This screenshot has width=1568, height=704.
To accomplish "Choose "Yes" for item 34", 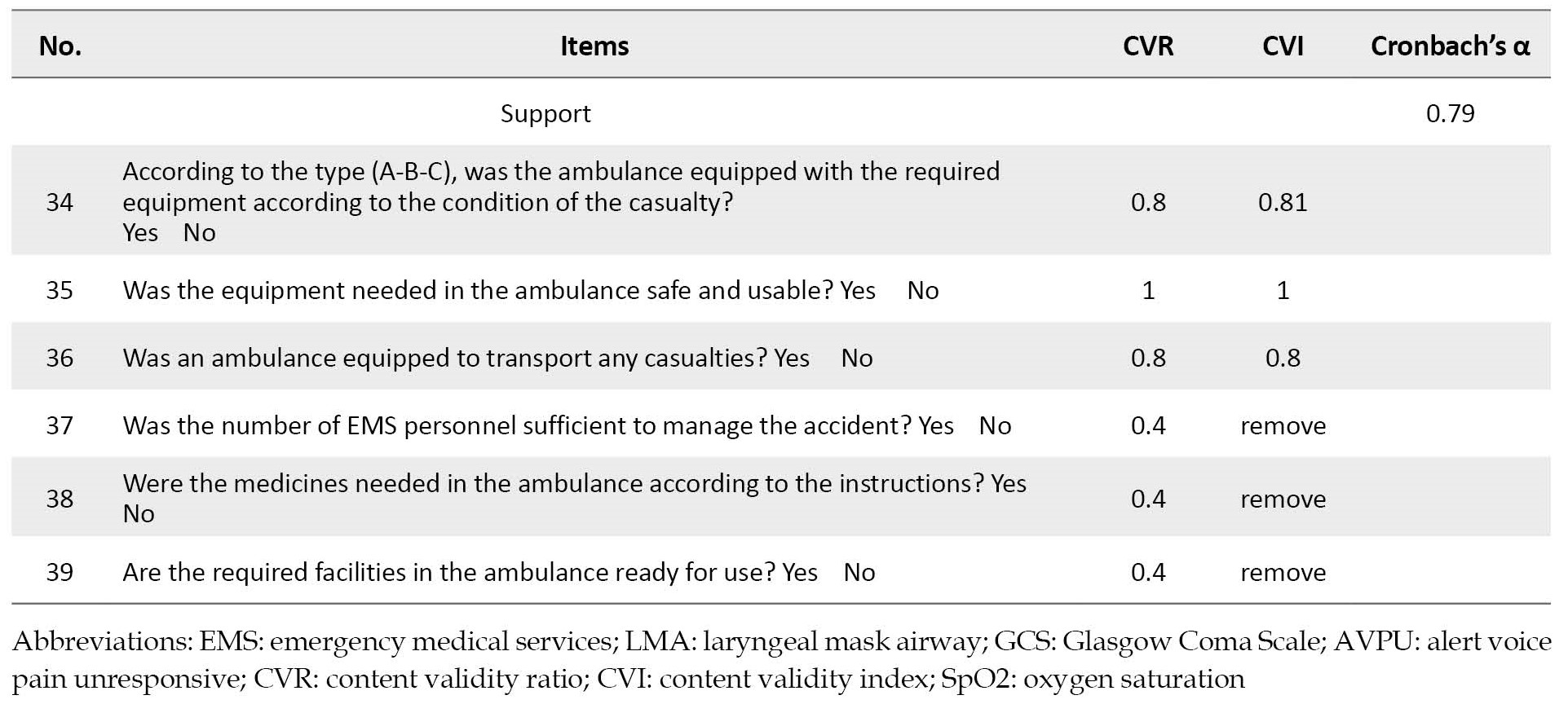I will click(140, 233).
